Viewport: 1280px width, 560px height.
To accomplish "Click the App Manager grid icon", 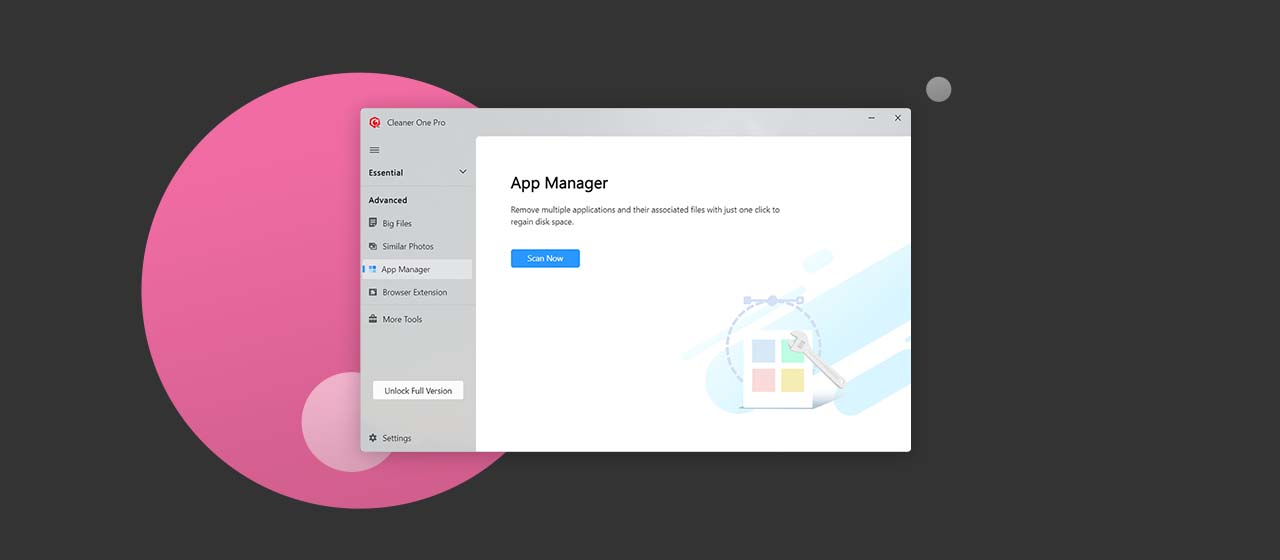I will pos(373,269).
